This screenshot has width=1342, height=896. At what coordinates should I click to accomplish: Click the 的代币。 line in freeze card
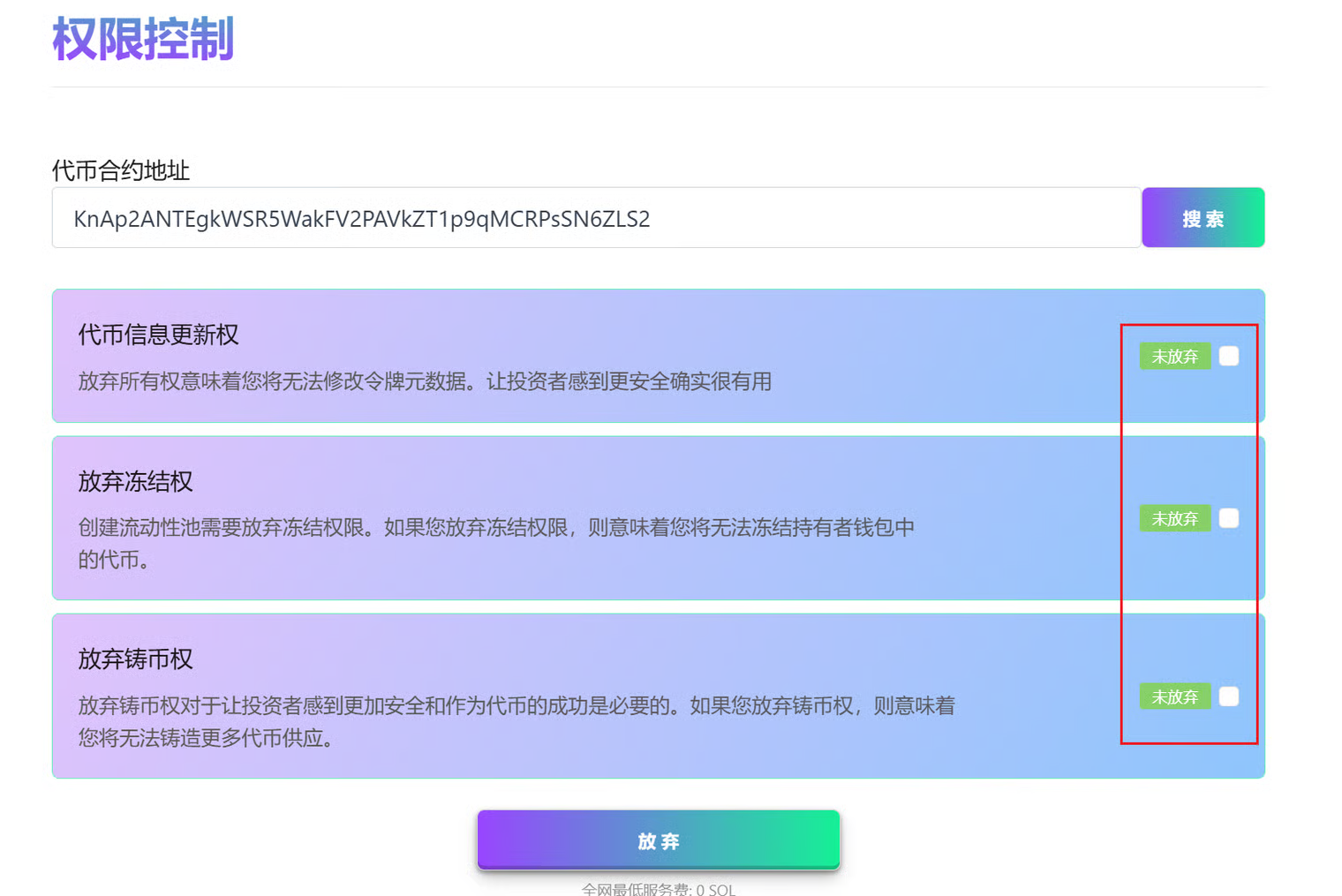pyautogui.click(x=113, y=560)
